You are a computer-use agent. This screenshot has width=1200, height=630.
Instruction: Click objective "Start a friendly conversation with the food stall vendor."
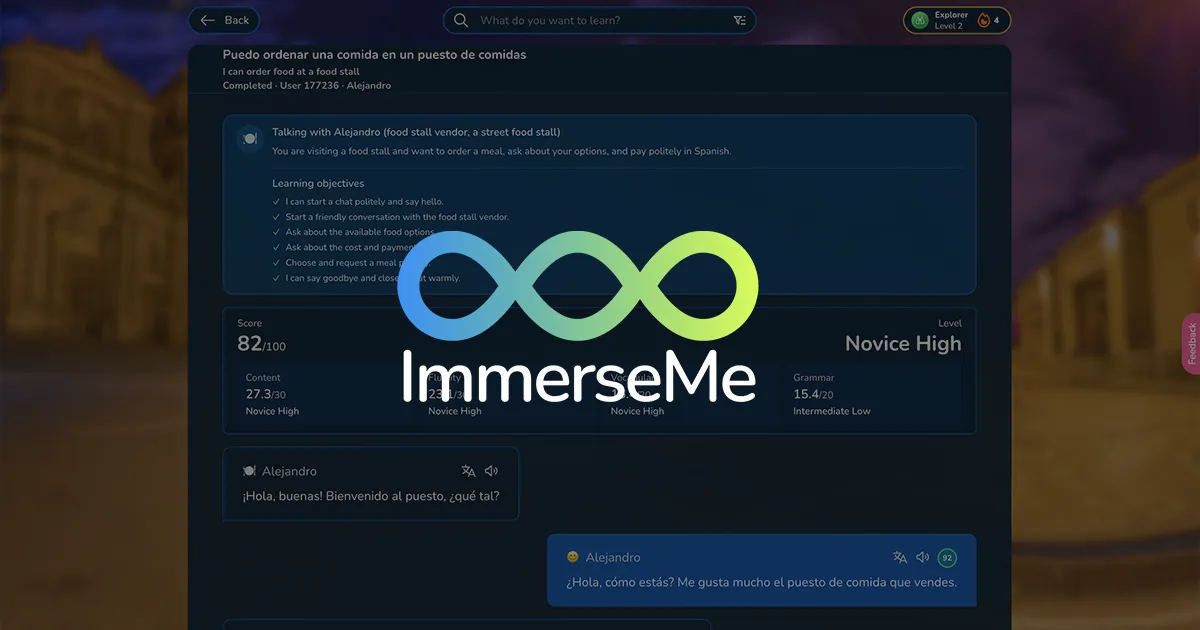[x=397, y=217]
